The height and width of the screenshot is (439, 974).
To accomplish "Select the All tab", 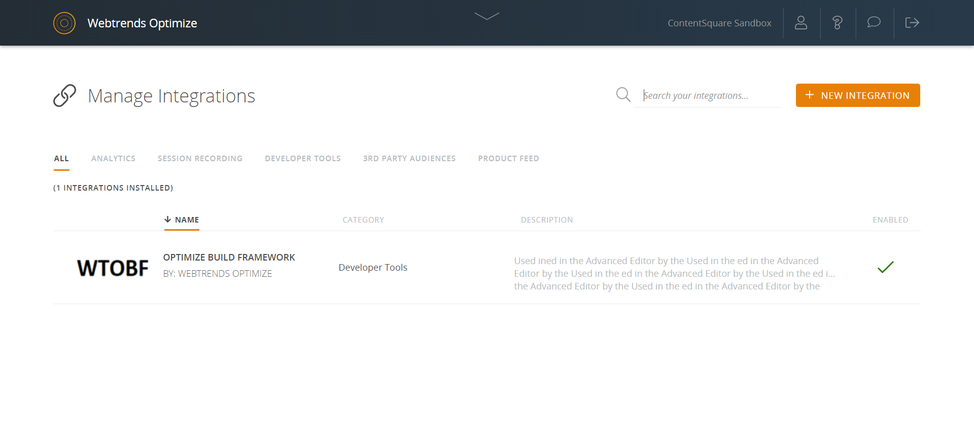I will [61, 158].
